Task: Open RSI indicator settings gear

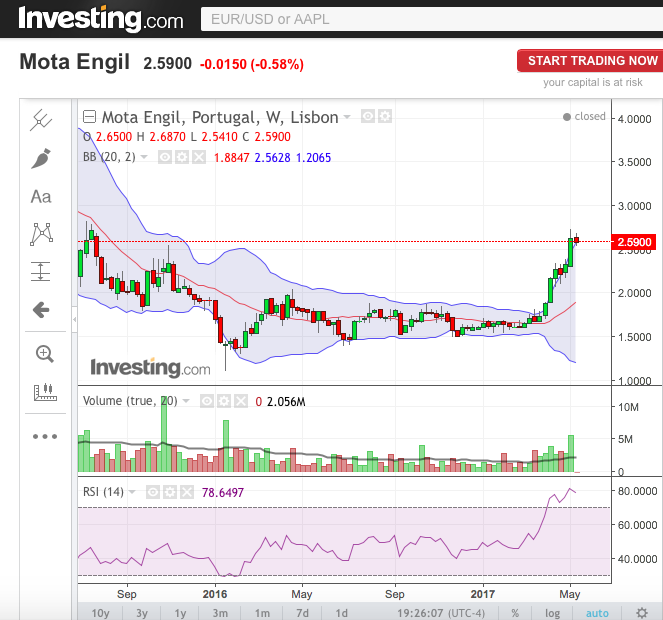Action: (x=170, y=492)
